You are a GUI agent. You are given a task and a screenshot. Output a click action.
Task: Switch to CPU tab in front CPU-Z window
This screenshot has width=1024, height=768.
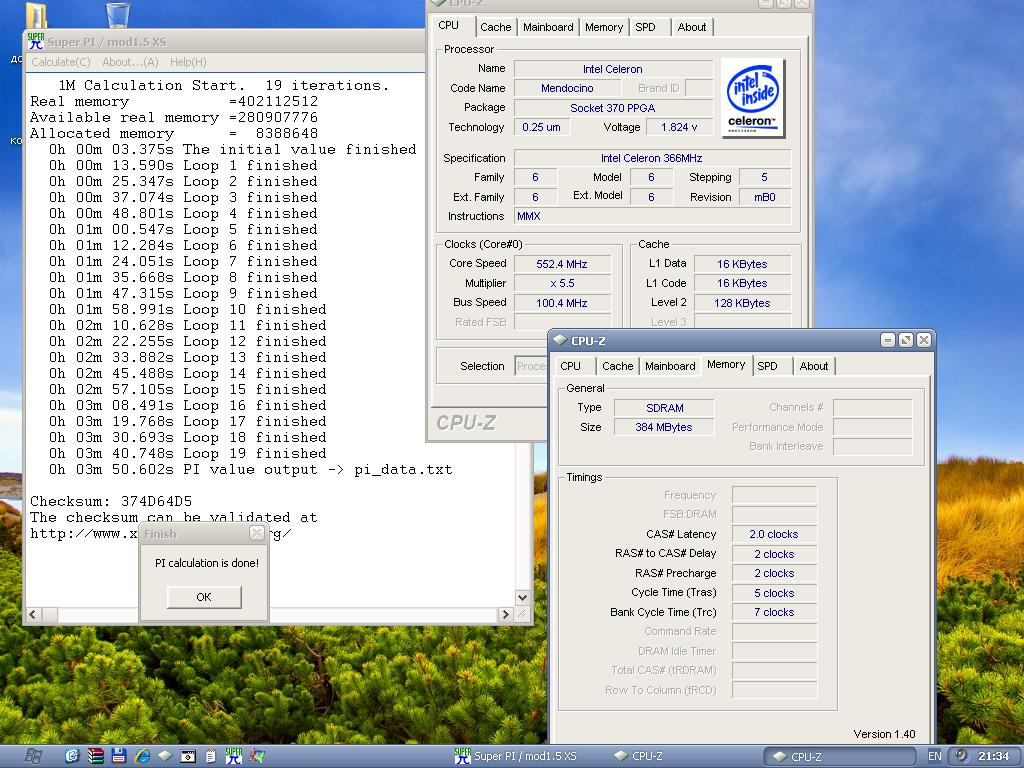[x=570, y=366]
